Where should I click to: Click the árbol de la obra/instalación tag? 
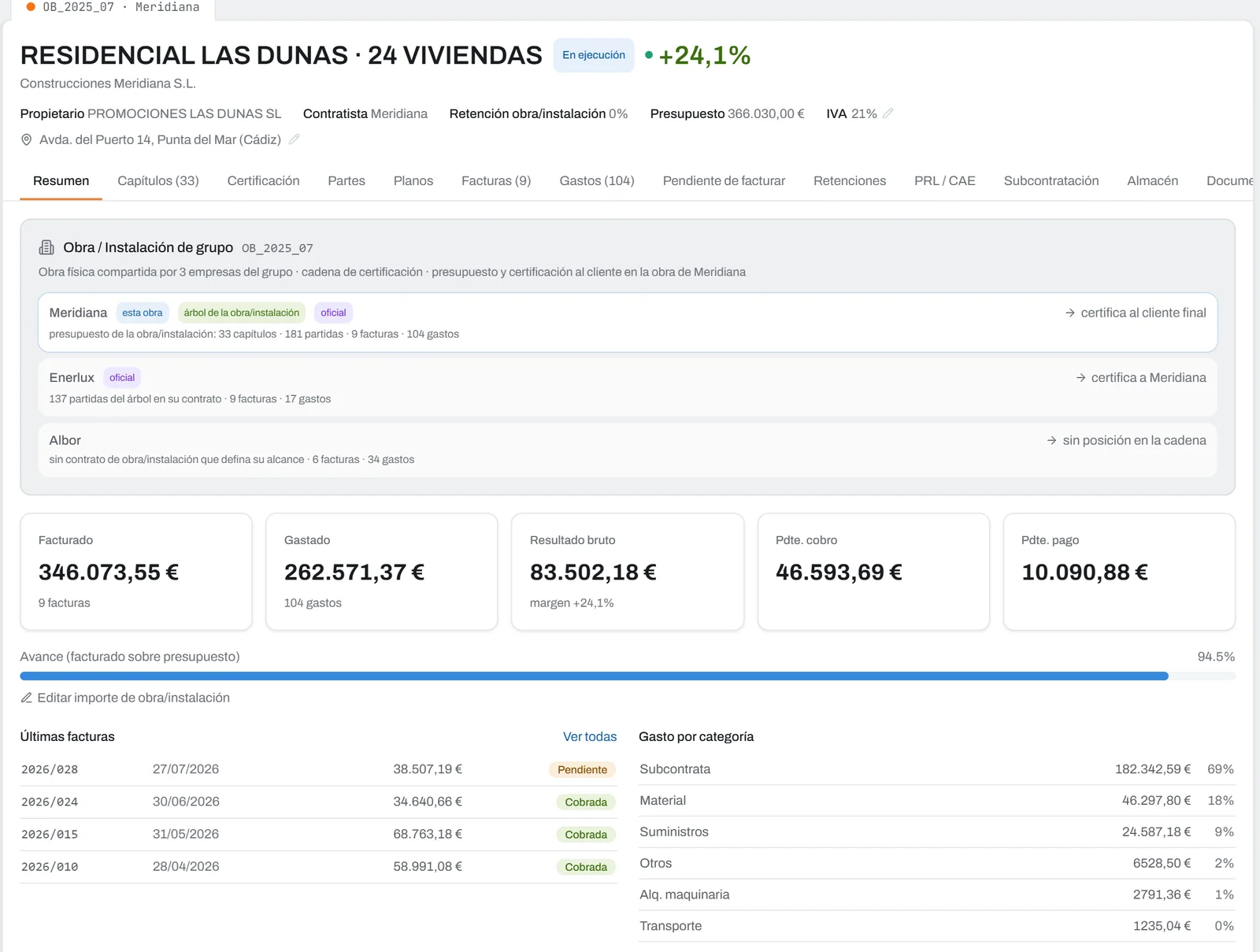click(242, 313)
